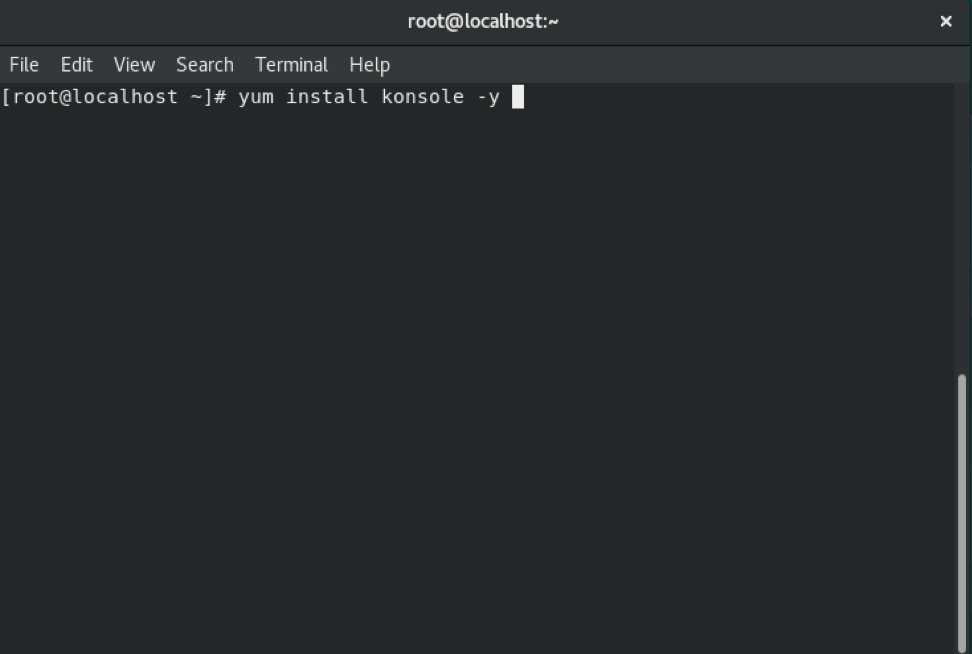972x654 pixels.
Task: Click empty title bar left of the title
Action: pyautogui.click(x=200, y=21)
